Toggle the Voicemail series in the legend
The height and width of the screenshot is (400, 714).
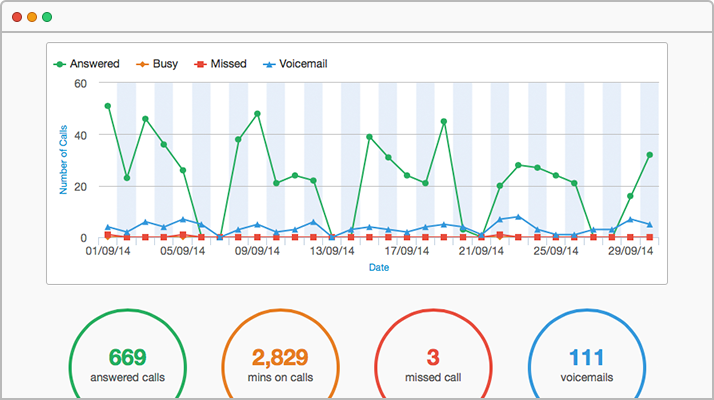295,64
